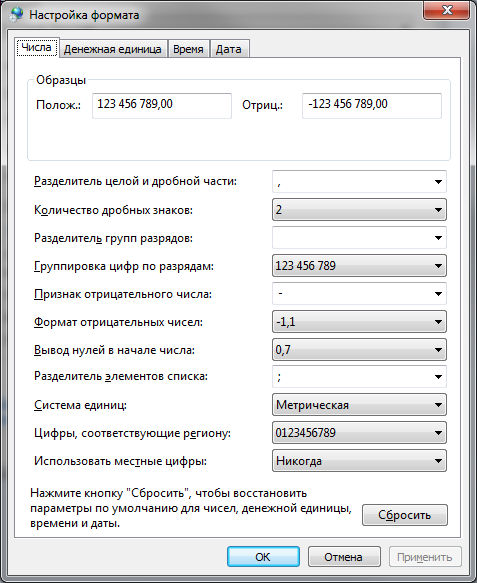Expand the Система единиц dropdown
The height and width of the screenshot is (583, 477).
[x=359, y=405]
